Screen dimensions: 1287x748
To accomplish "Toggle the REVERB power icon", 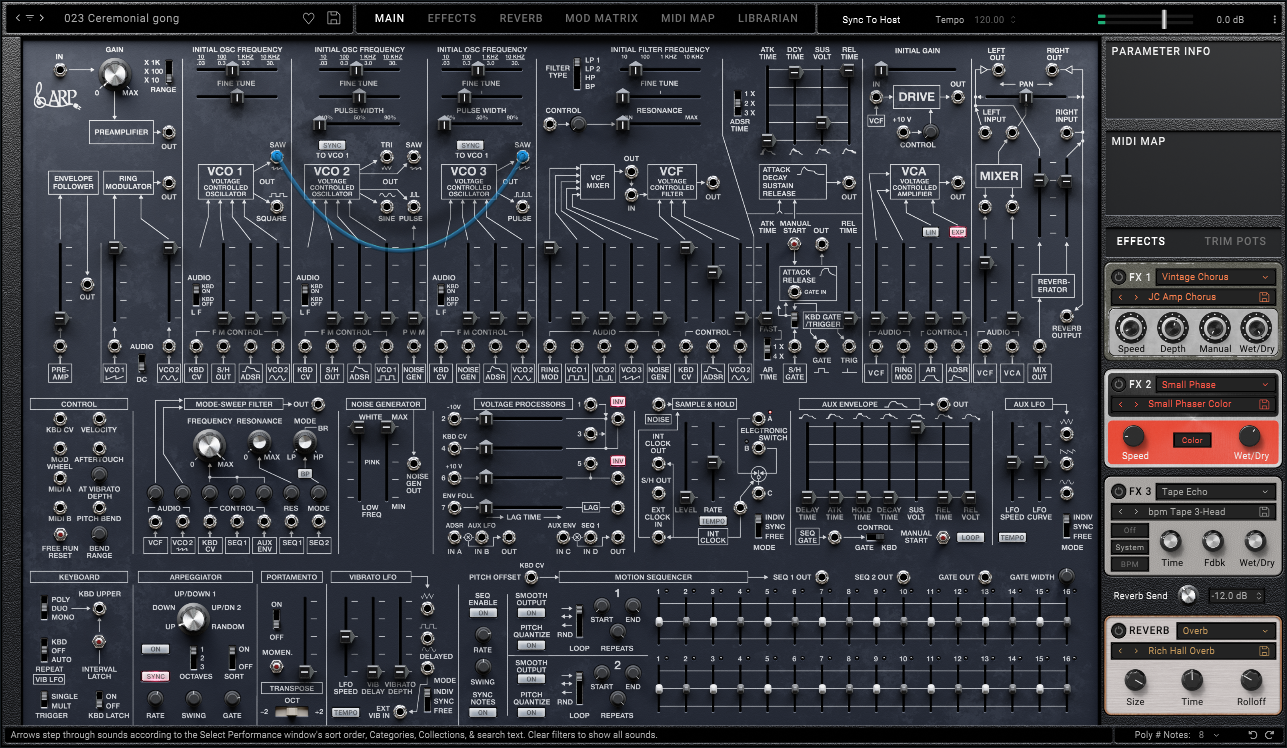I will pyautogui.click(x=1117, y=631).
